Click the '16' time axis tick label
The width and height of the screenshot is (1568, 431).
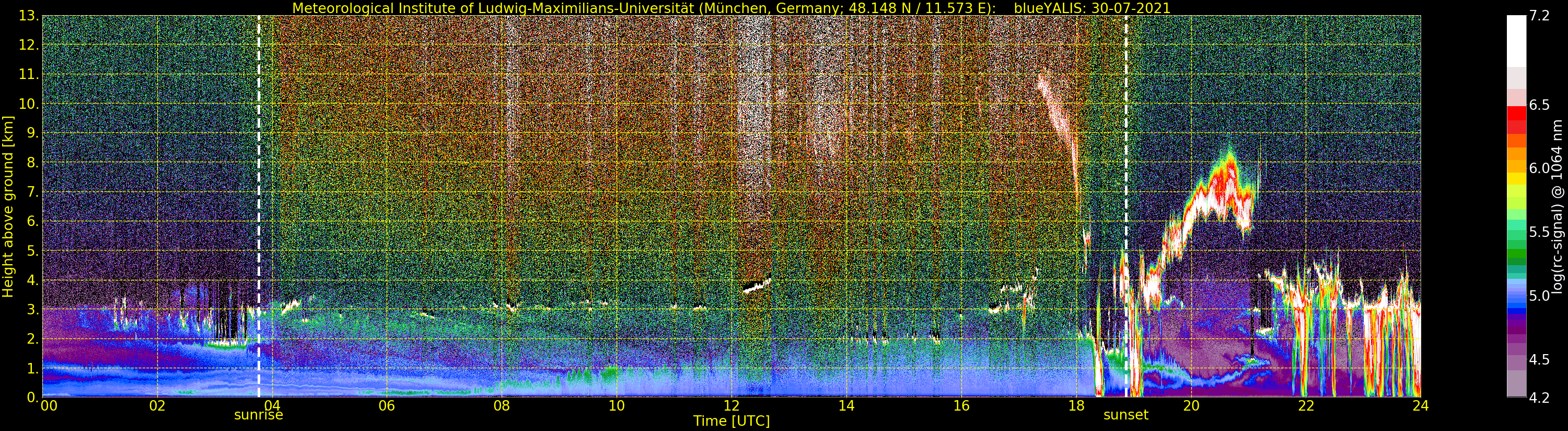(x=961, y=405)
